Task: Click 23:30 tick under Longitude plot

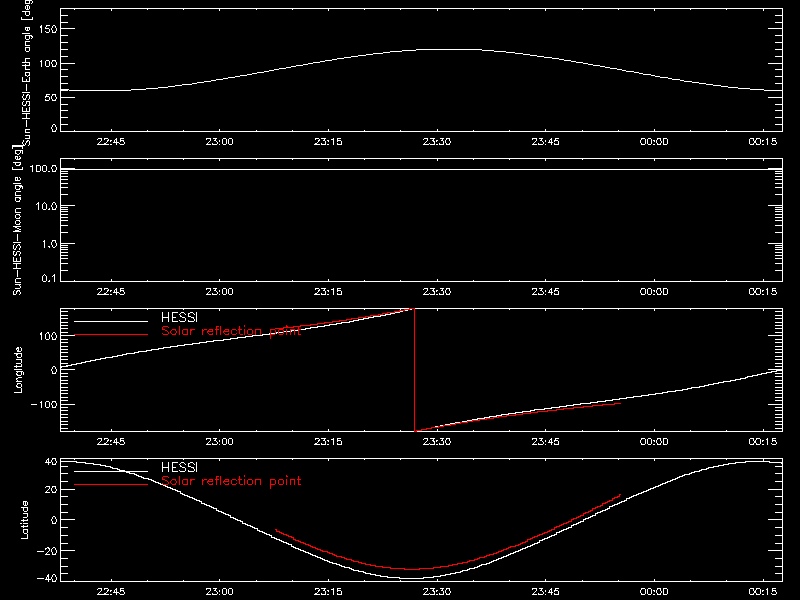Action: (437, 442)
